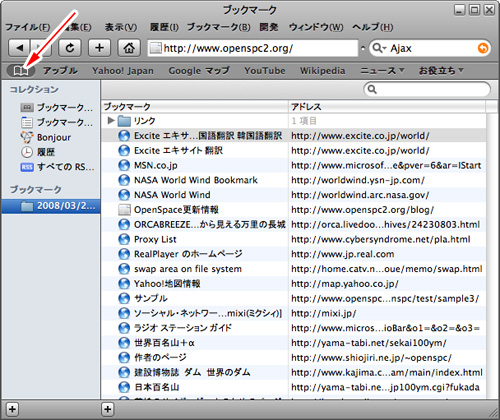Expand お役立ち bookmark folder dropdown
Screen dimensions: 500x420
click(441, 71)
